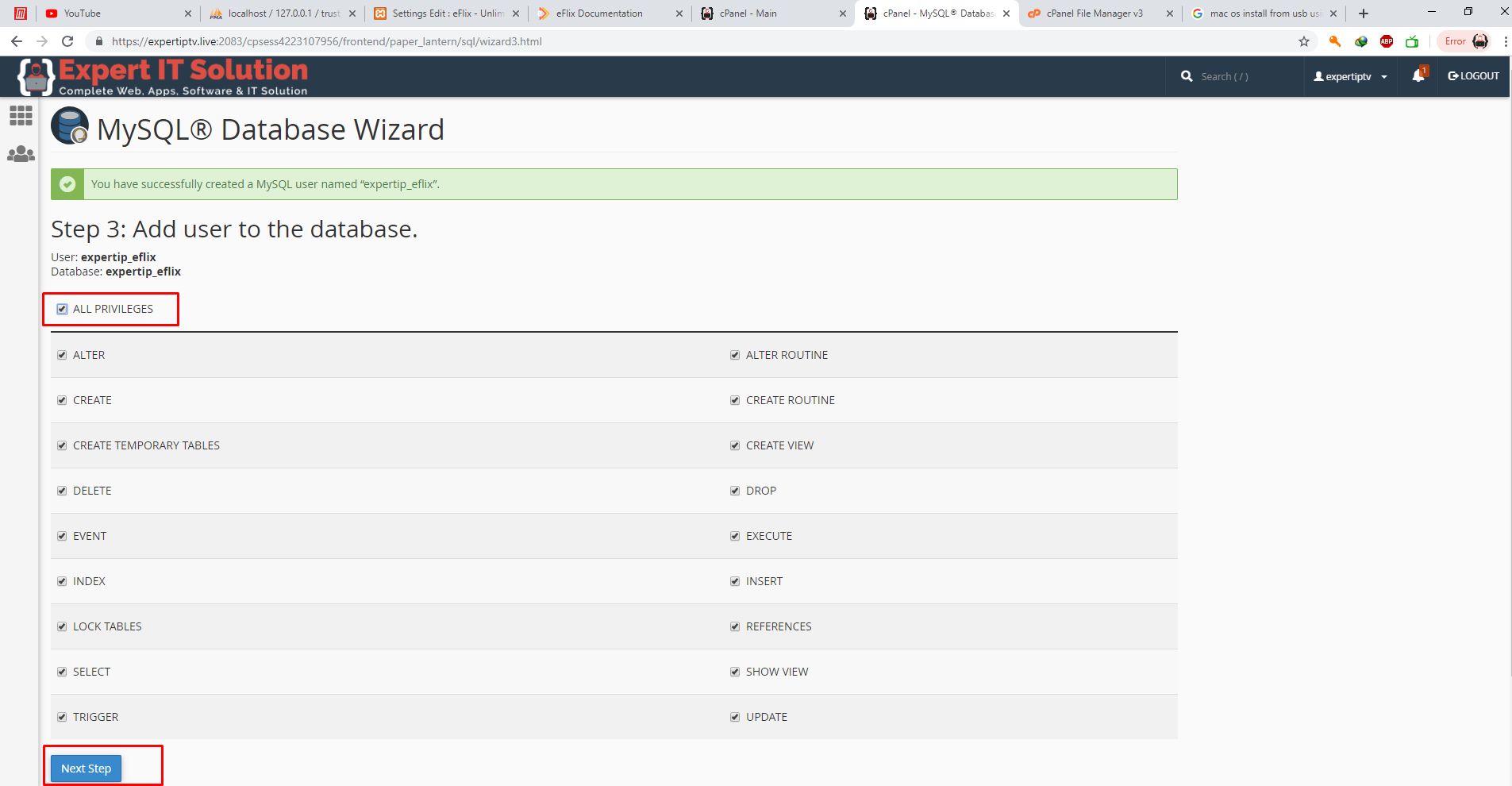Click the AdBlock Plus extension icon
Screen dimensions: 1512x786
click(x=1387, y=41)
